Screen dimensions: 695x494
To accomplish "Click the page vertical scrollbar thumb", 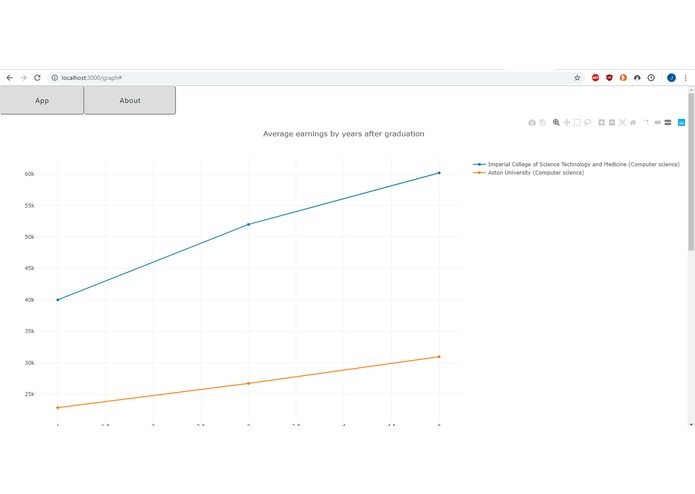I will tap(691, 171).
